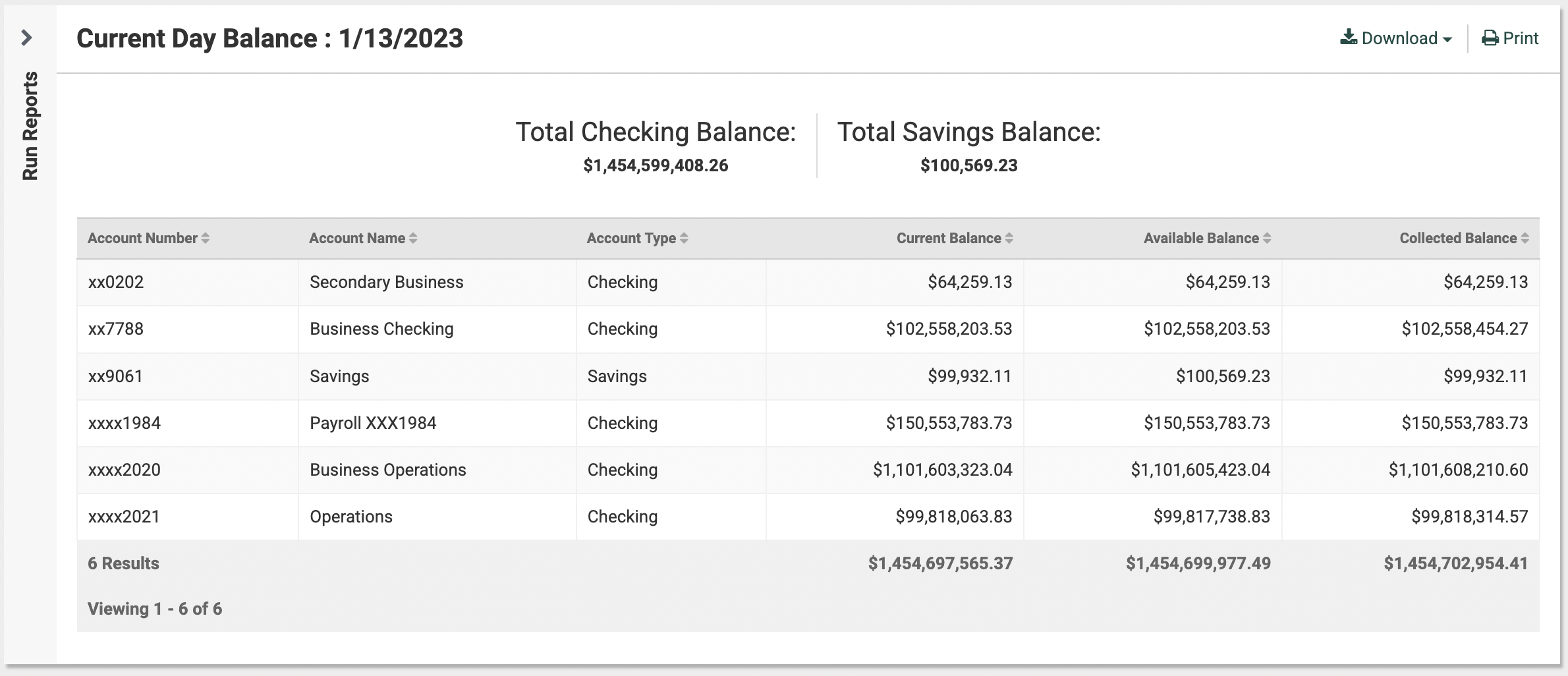Screen dimensions: 1568x676
Task: Sort by Current Balance column arrows
Action: [x=1009, y=239]
